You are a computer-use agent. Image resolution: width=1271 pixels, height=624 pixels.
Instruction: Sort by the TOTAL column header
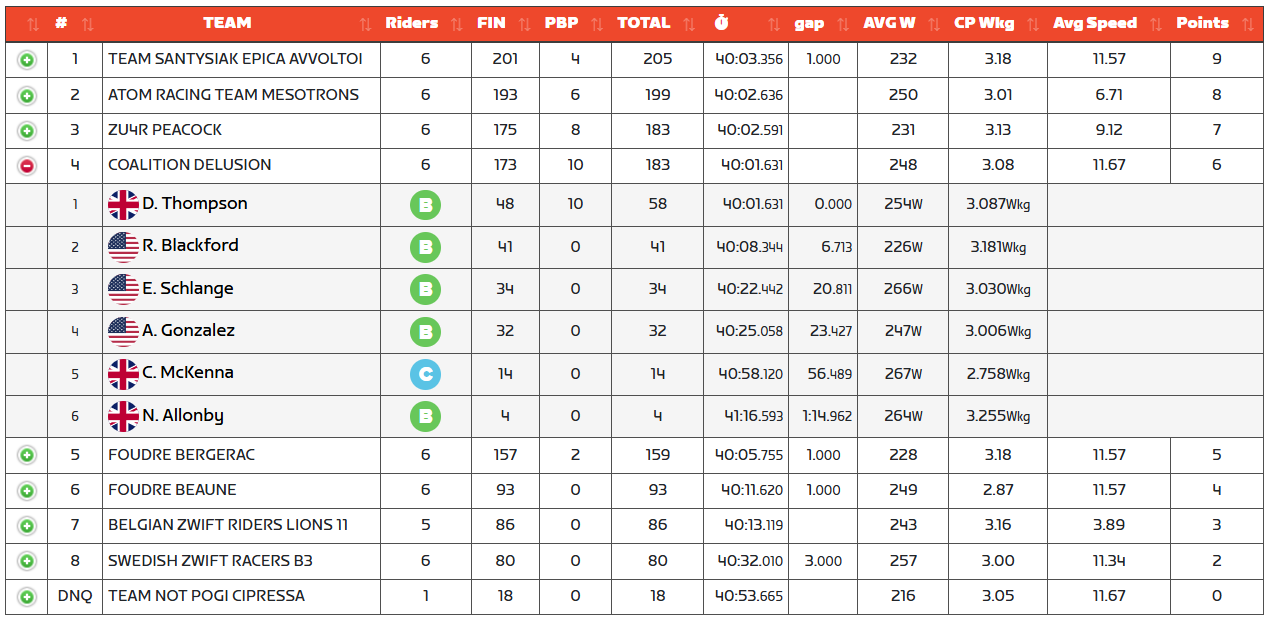(643, 23)
